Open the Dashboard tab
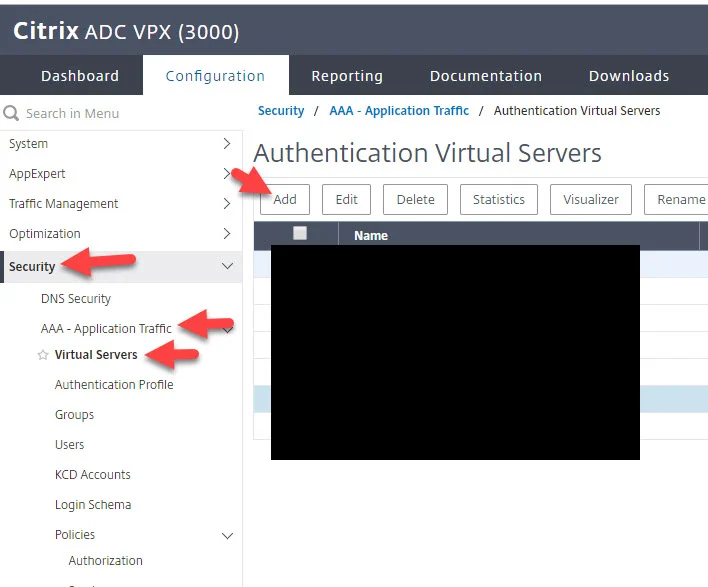708x587 pixels. (80, 76)
